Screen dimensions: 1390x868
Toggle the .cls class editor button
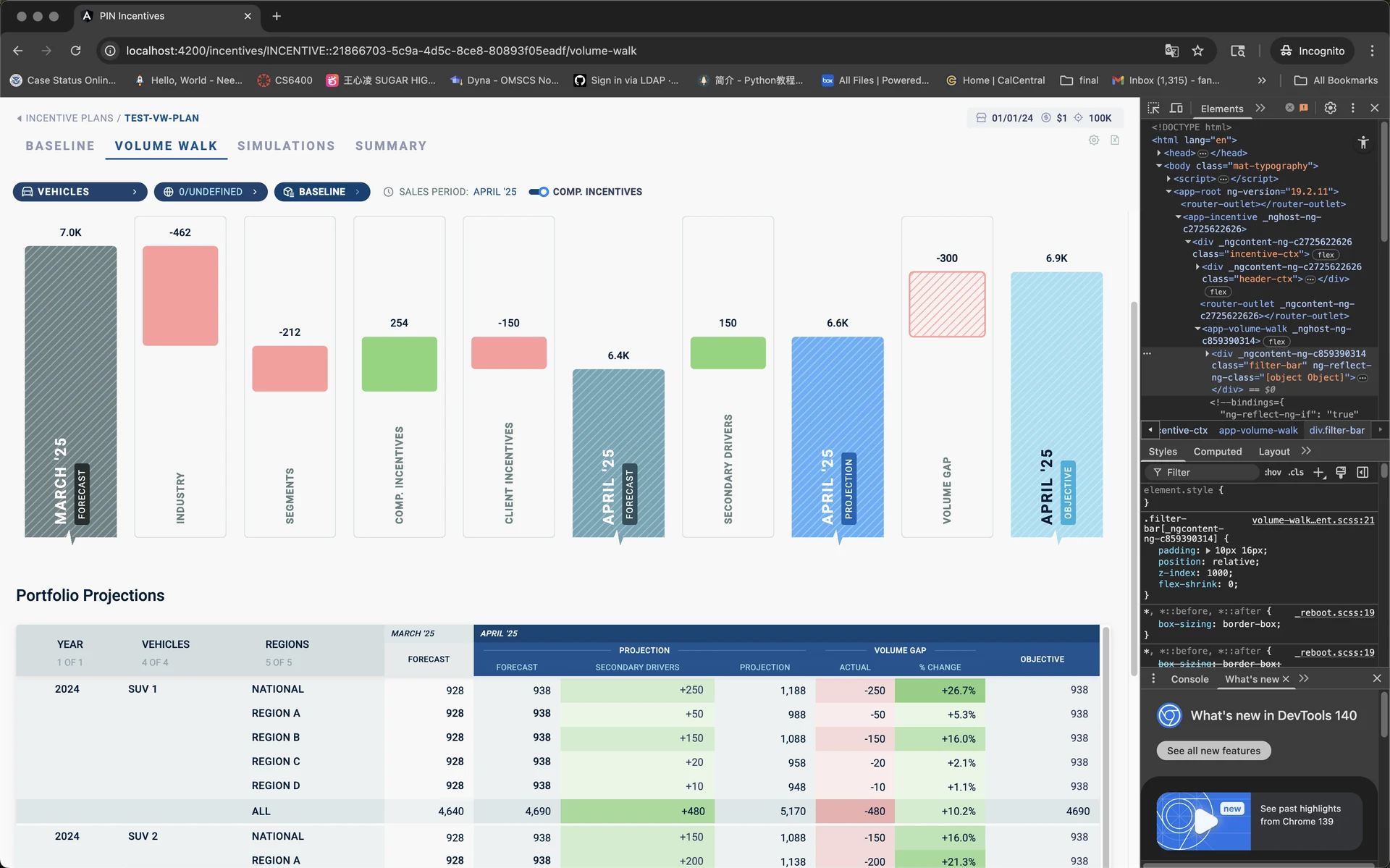click(1296, 472)
